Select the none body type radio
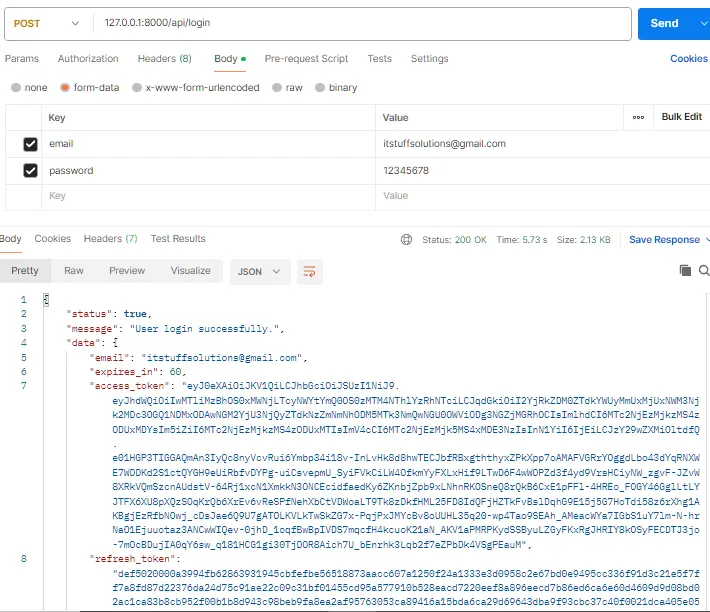 (x=16, y=87)
